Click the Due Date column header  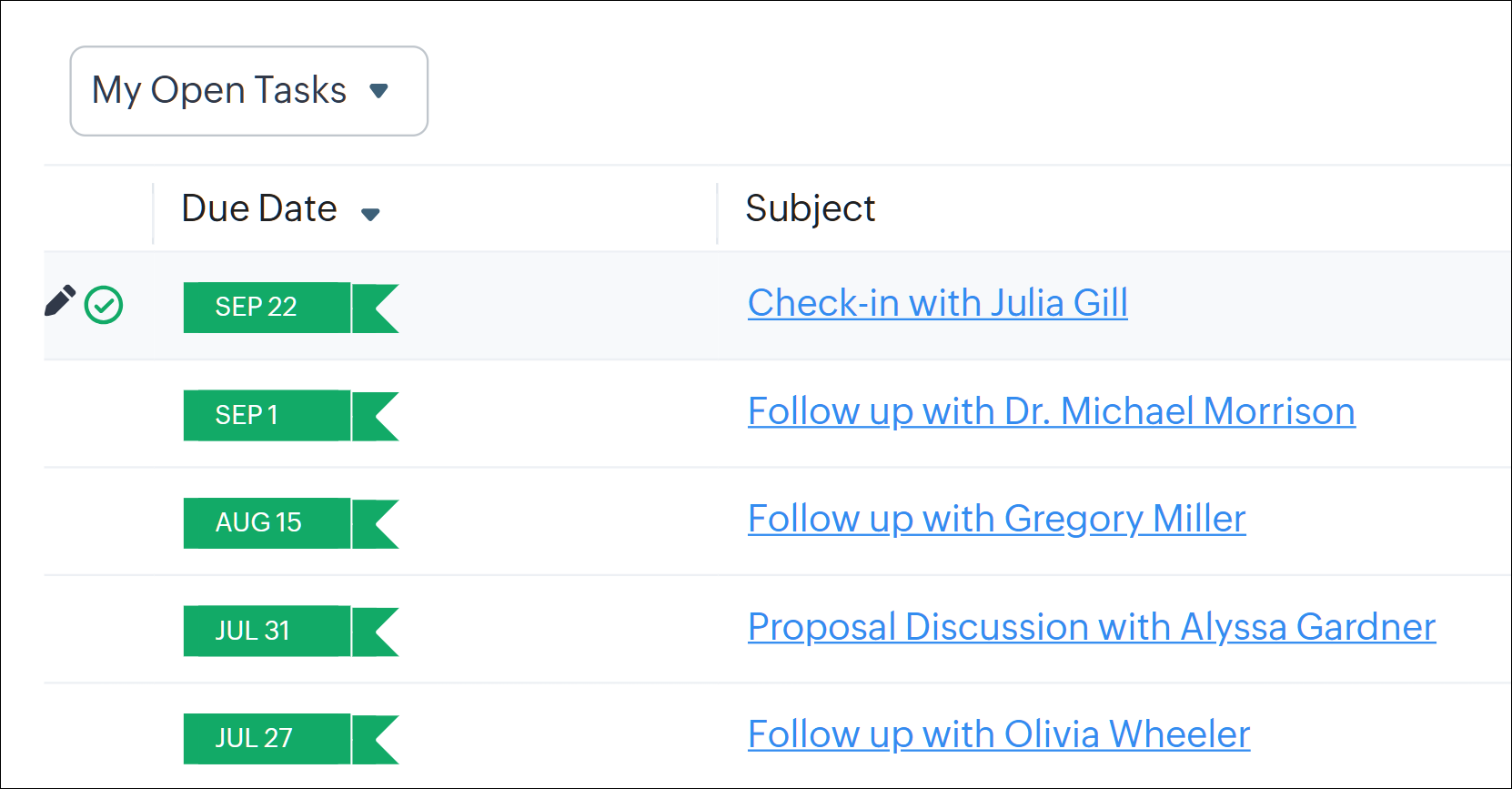point(259,209)
